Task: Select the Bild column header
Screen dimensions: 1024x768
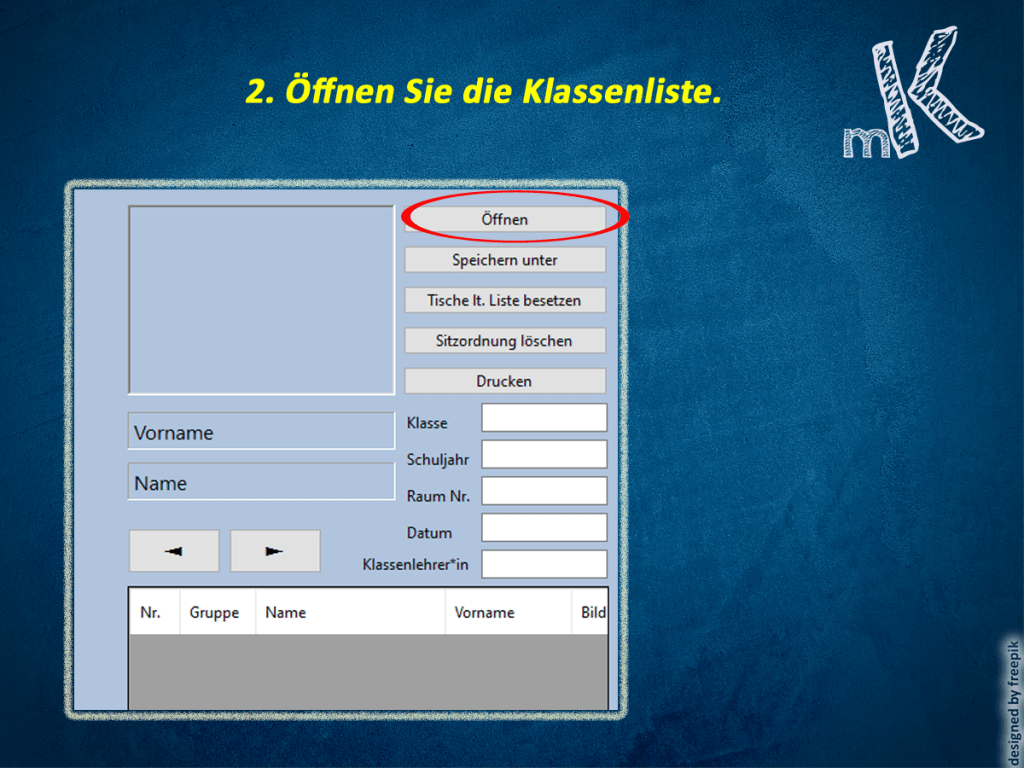Action: tap(593, 612)
